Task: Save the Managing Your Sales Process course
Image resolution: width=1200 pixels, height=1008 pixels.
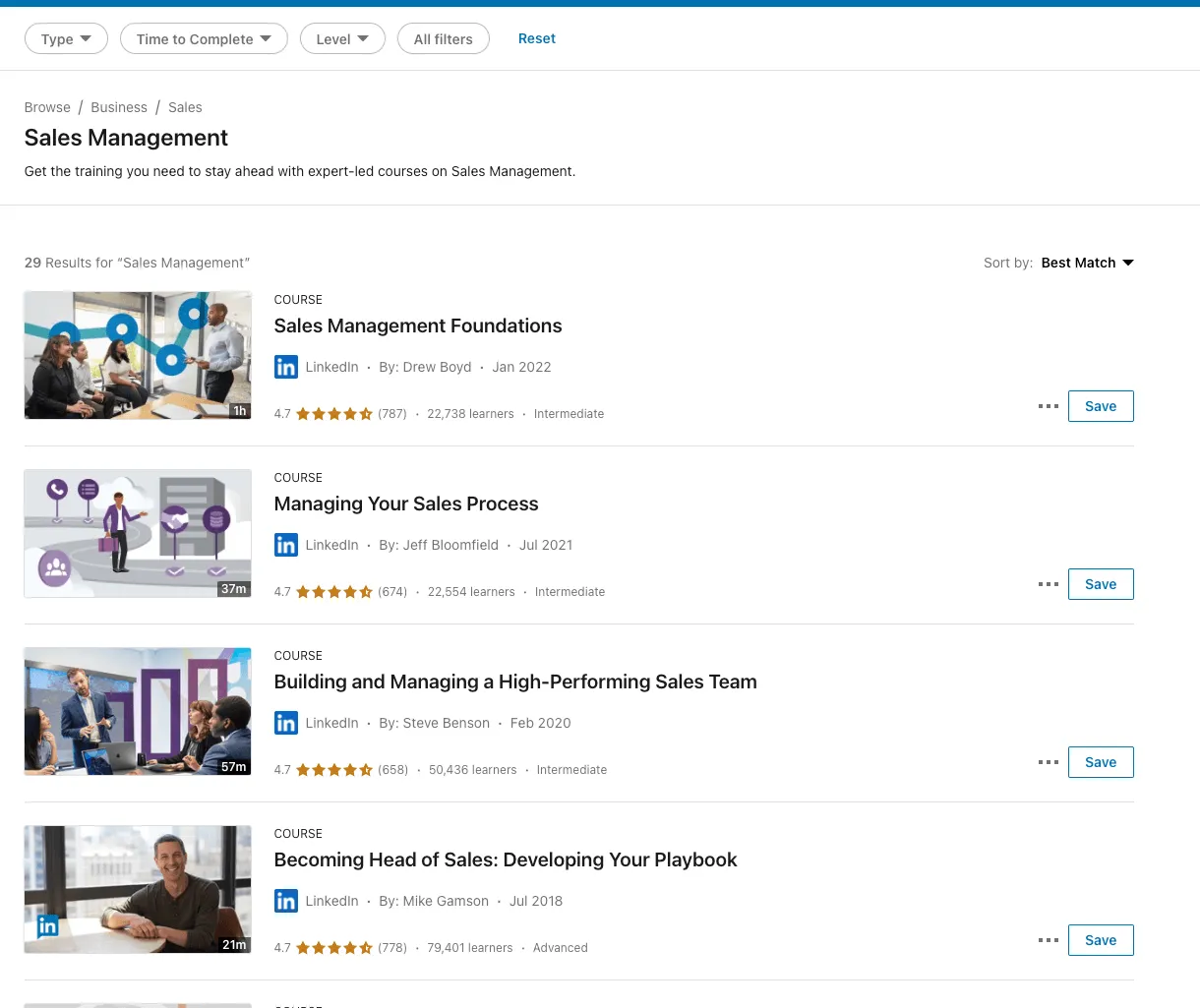Action: click(1100, 583)
